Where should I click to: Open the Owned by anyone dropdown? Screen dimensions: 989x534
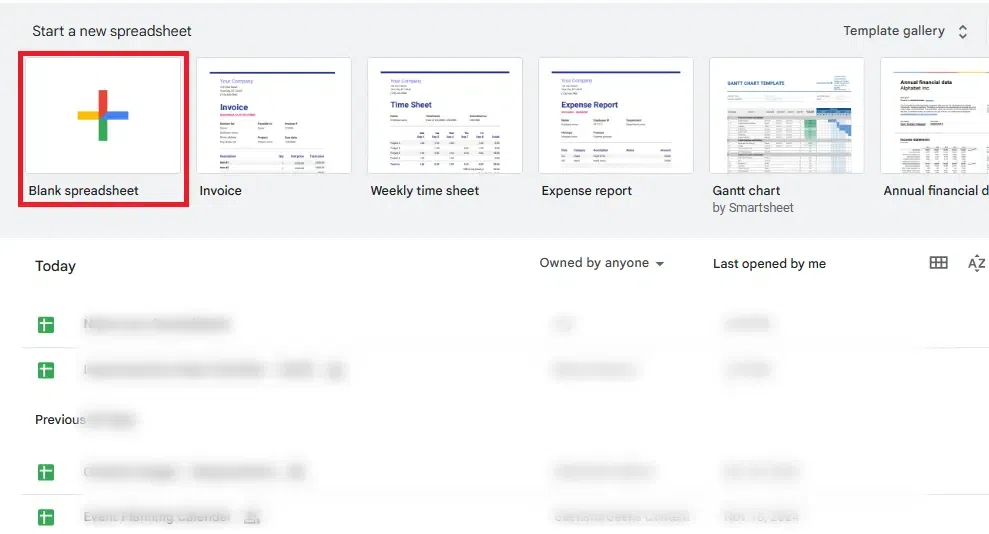tap(601, 263)
